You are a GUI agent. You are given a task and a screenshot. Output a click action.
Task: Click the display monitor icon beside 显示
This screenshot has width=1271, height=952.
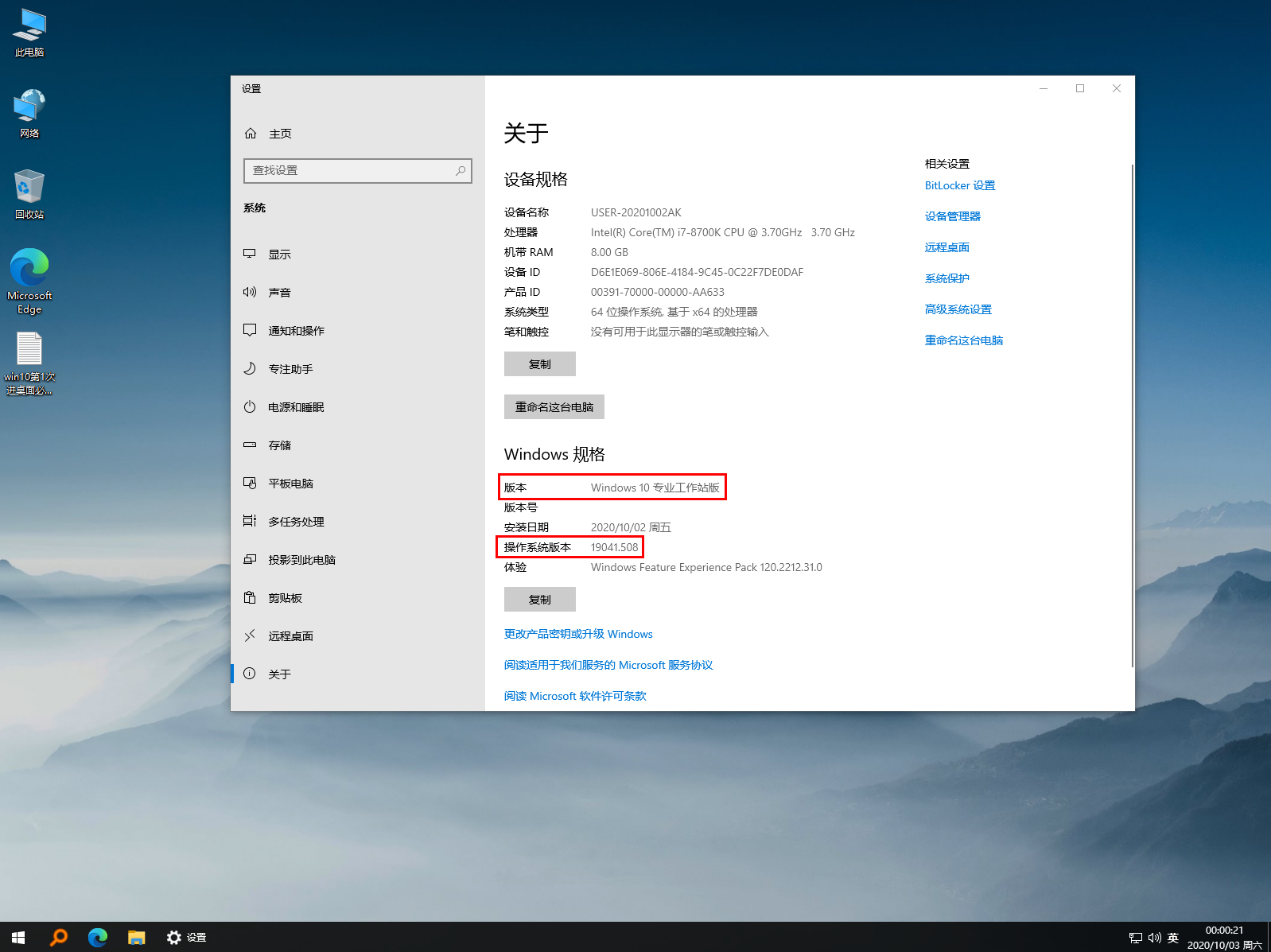click(x=250, y=254)
